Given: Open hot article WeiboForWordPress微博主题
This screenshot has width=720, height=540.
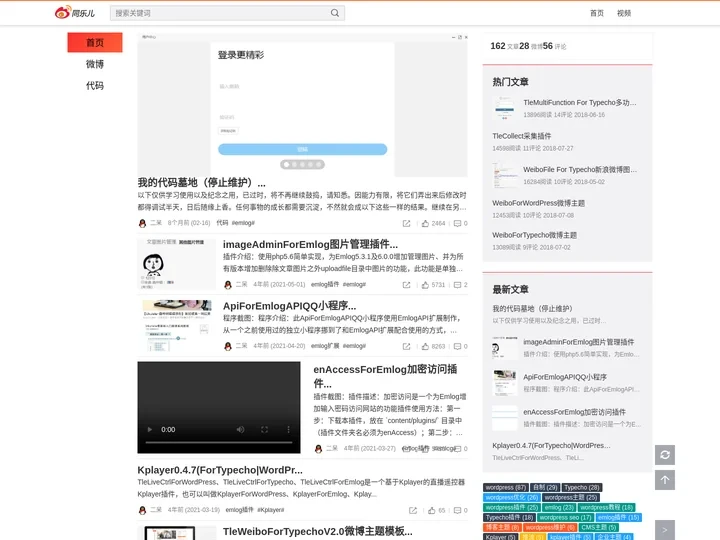Looking at the screenshot, I should (539, 203).
